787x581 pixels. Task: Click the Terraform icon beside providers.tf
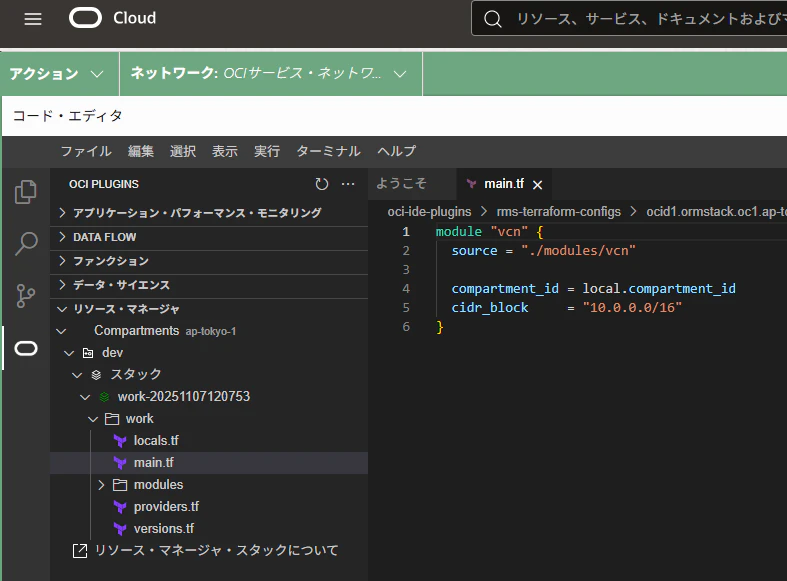tap(120, 507)
